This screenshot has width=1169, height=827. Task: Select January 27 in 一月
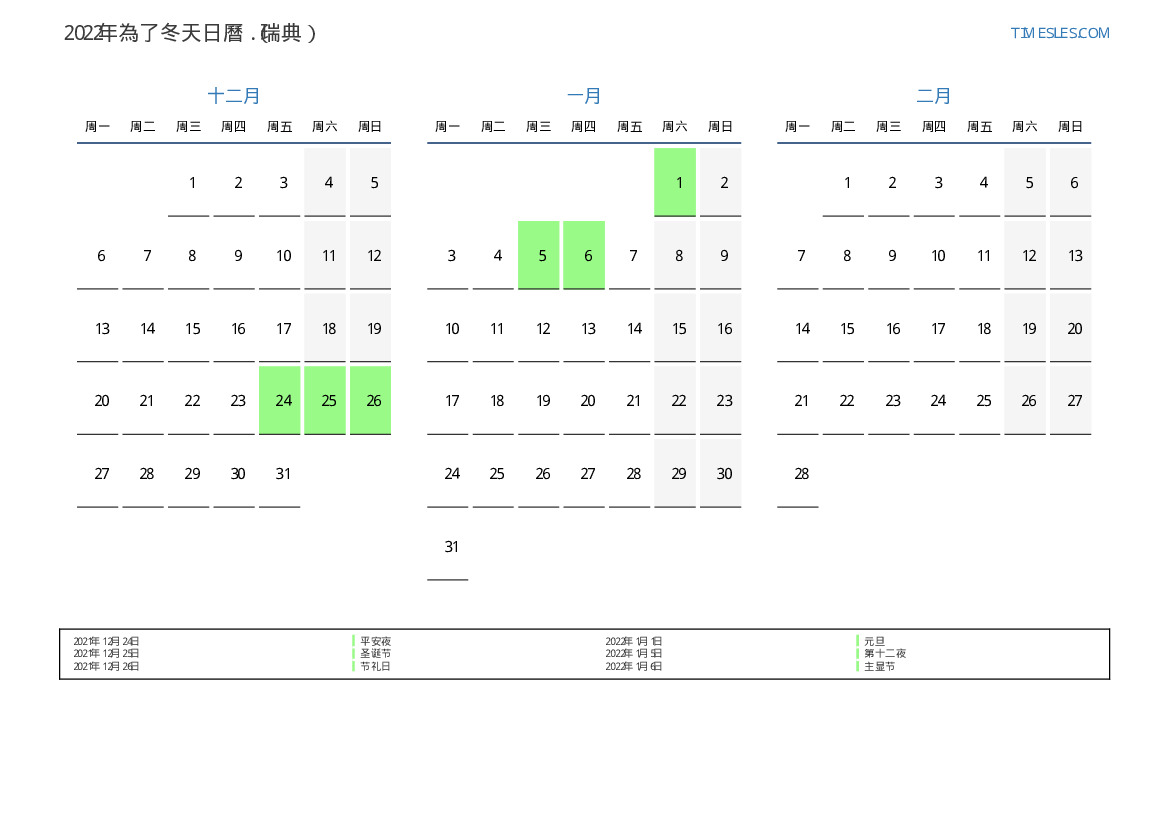click(584, 474)
